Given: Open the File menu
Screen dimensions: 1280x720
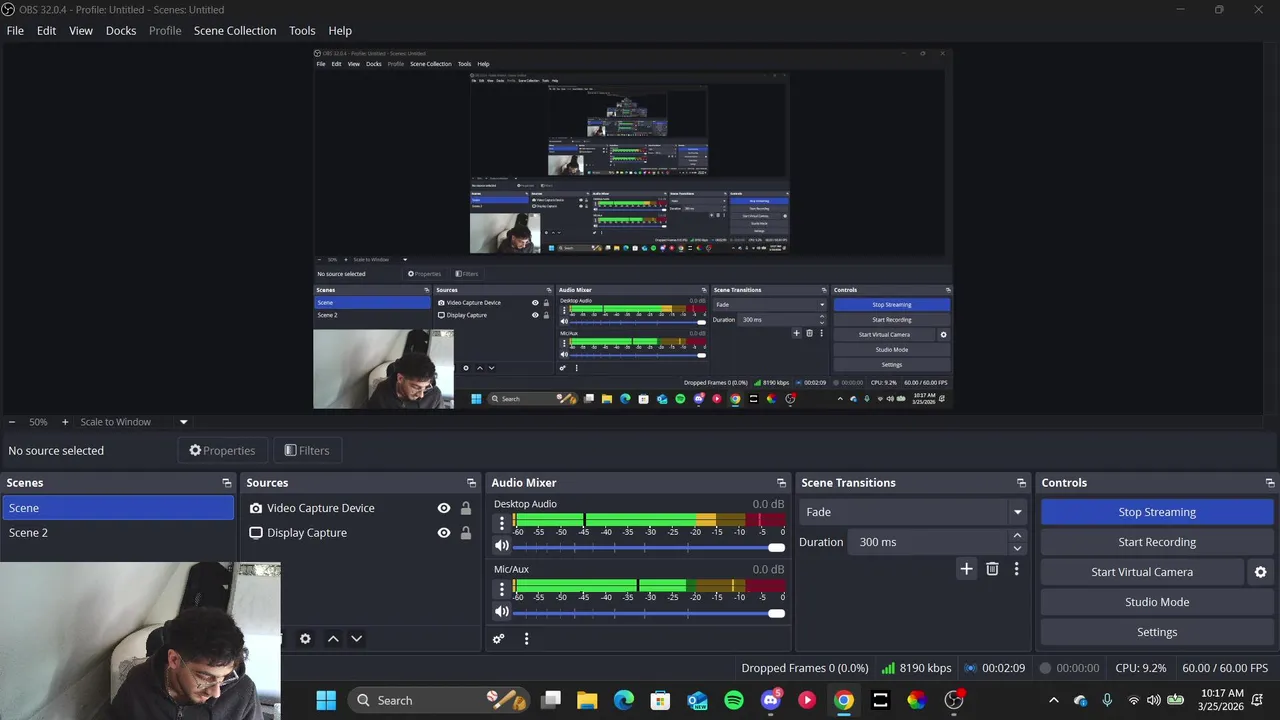Looking at the screenshot, I should click(15, 31).
